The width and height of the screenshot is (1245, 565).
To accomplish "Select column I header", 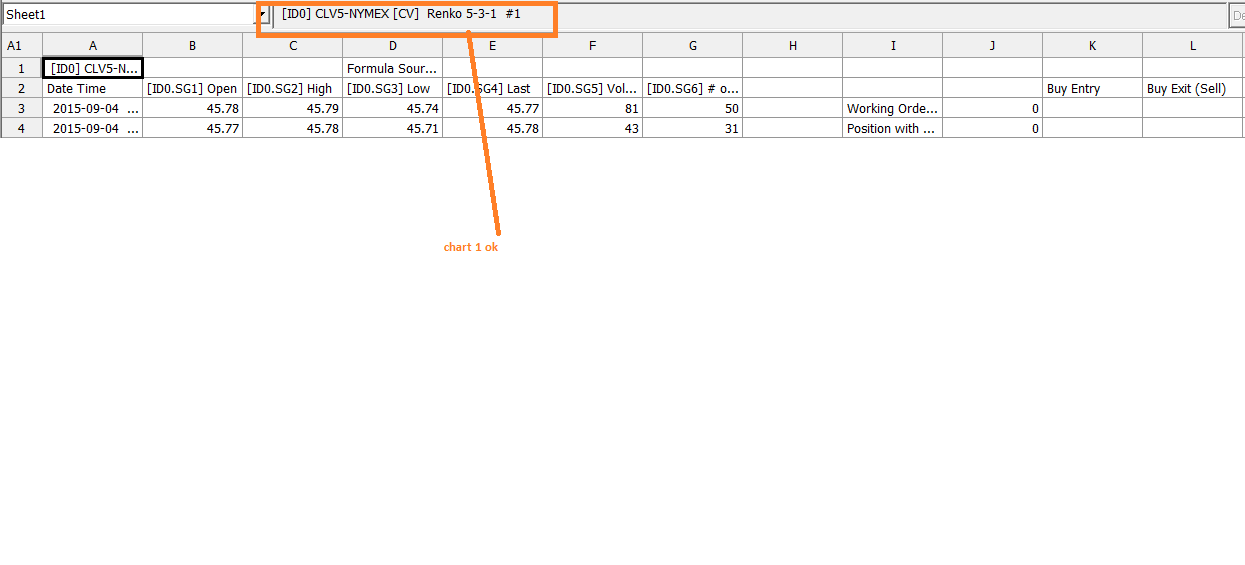I will [893, 46].
